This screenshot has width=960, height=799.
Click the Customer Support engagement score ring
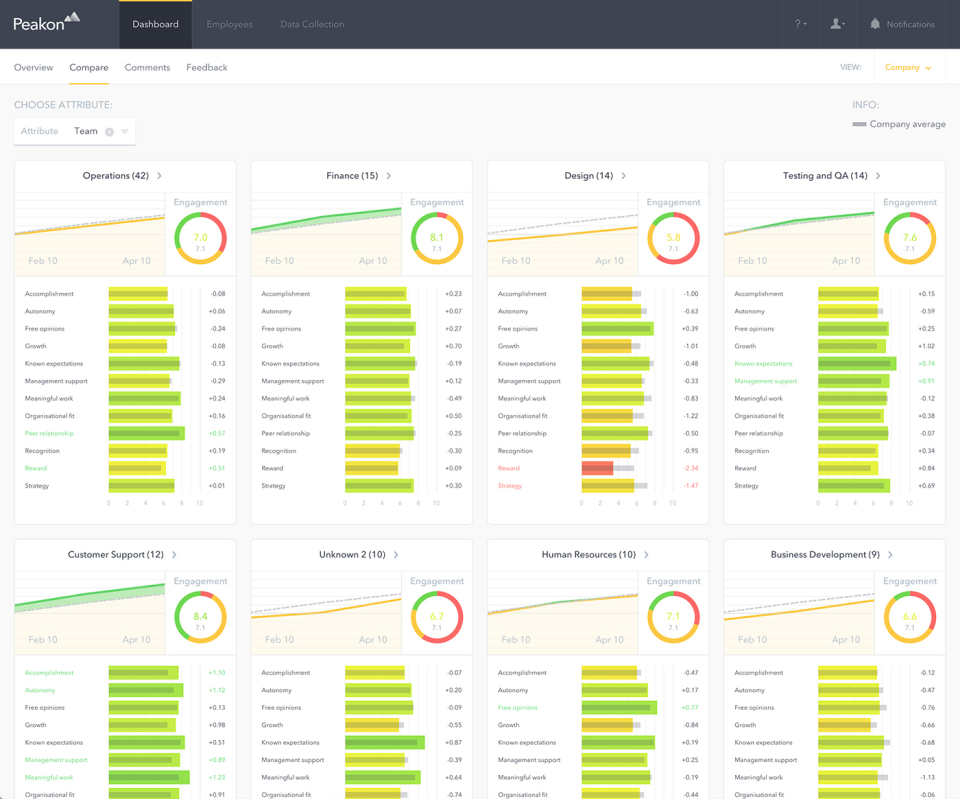pyautogui.click(x=200, y=617)
